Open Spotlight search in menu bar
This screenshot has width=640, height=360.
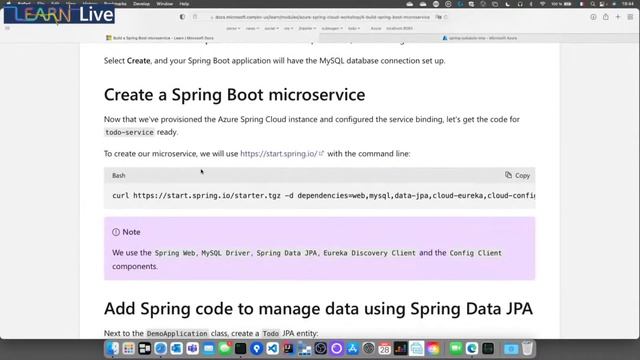point(593,4)
